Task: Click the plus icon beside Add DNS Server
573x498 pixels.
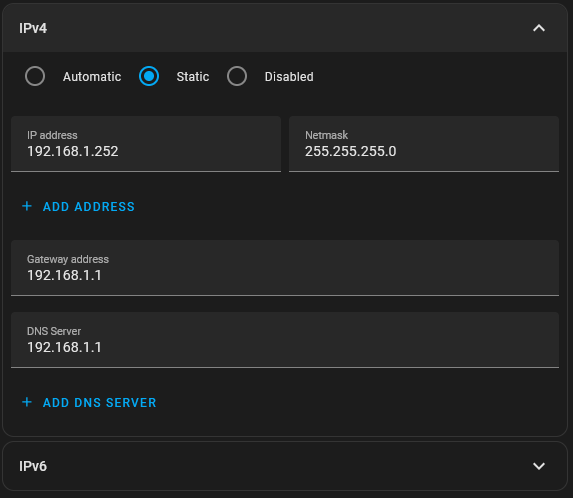Action: click(27, 402)
